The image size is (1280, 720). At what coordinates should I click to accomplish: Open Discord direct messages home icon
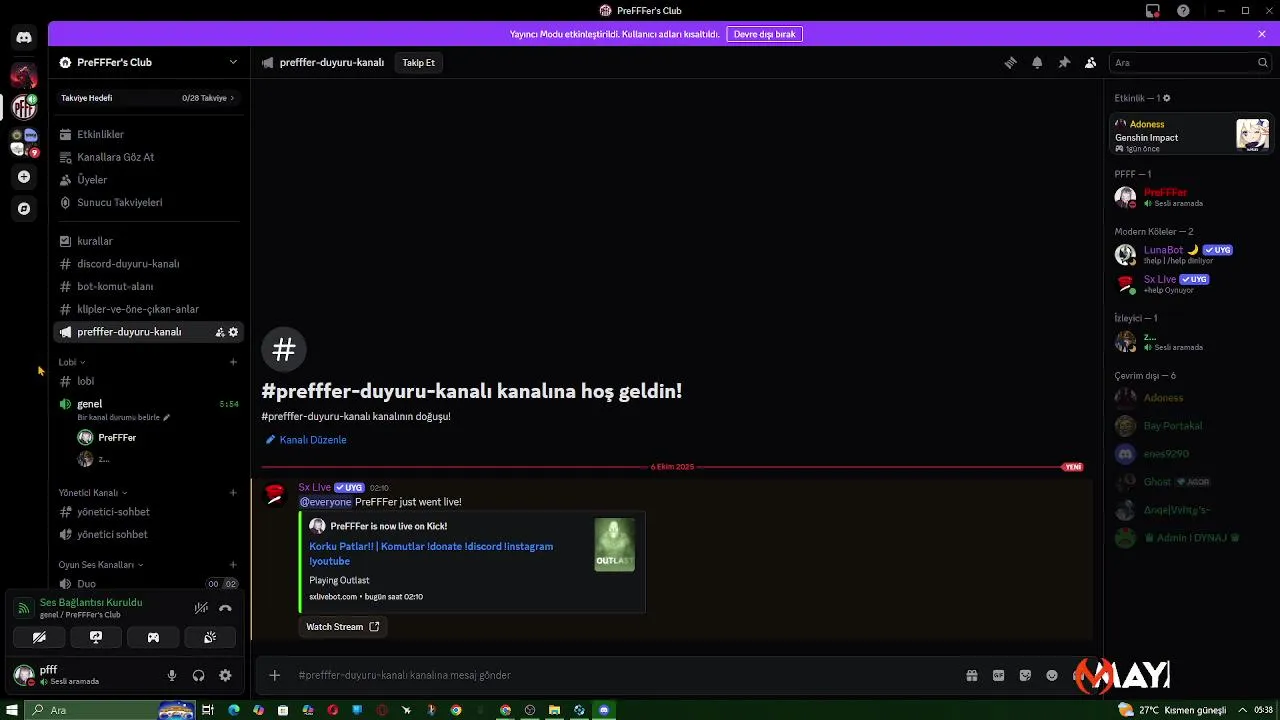(24, 38)
